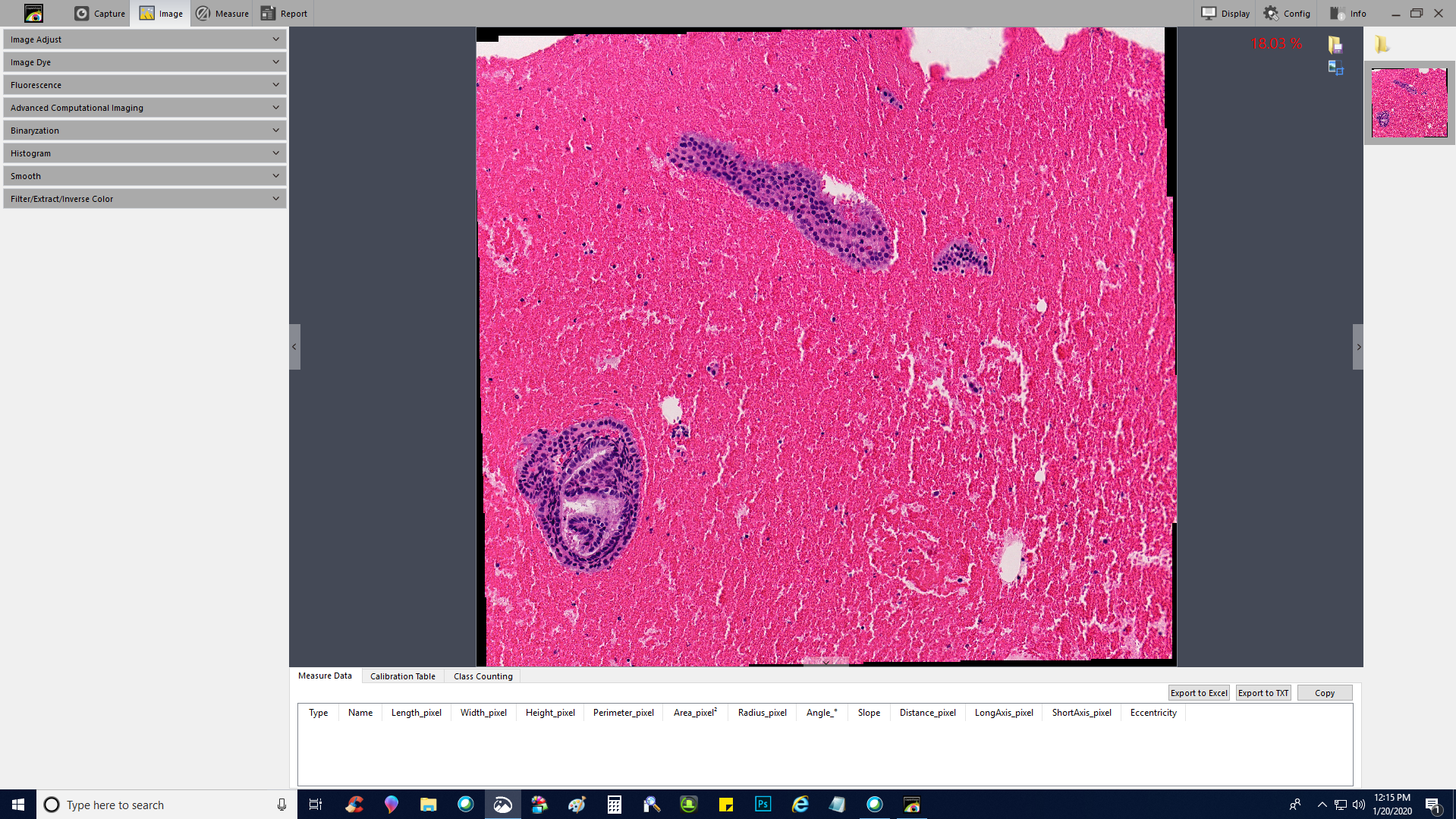Image resolution: width=1456 pixels, height=819 pixels.
Task: Open the Display options
Action: pos(1225,13)
